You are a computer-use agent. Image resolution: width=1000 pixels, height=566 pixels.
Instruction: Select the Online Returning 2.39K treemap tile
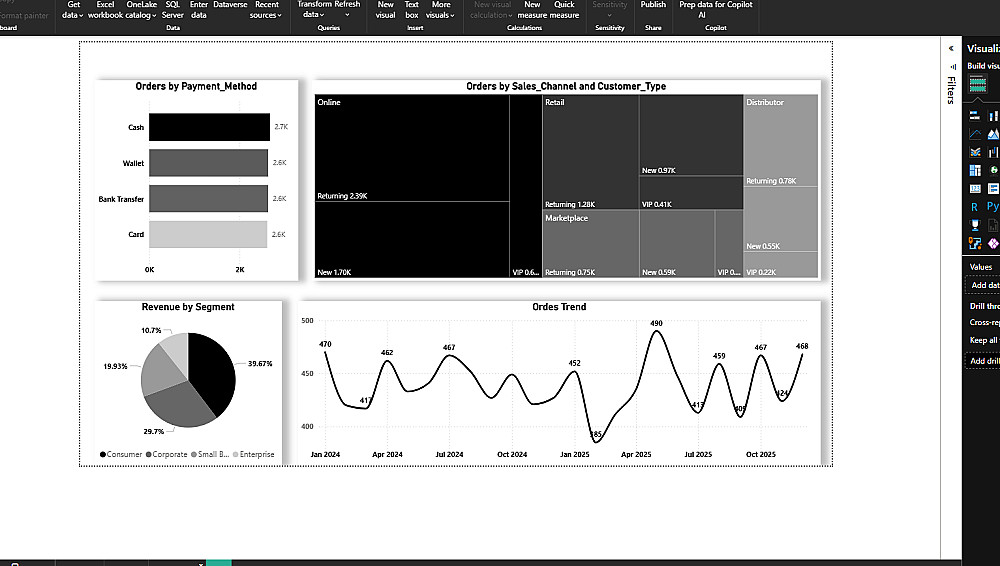pos(412,148)
